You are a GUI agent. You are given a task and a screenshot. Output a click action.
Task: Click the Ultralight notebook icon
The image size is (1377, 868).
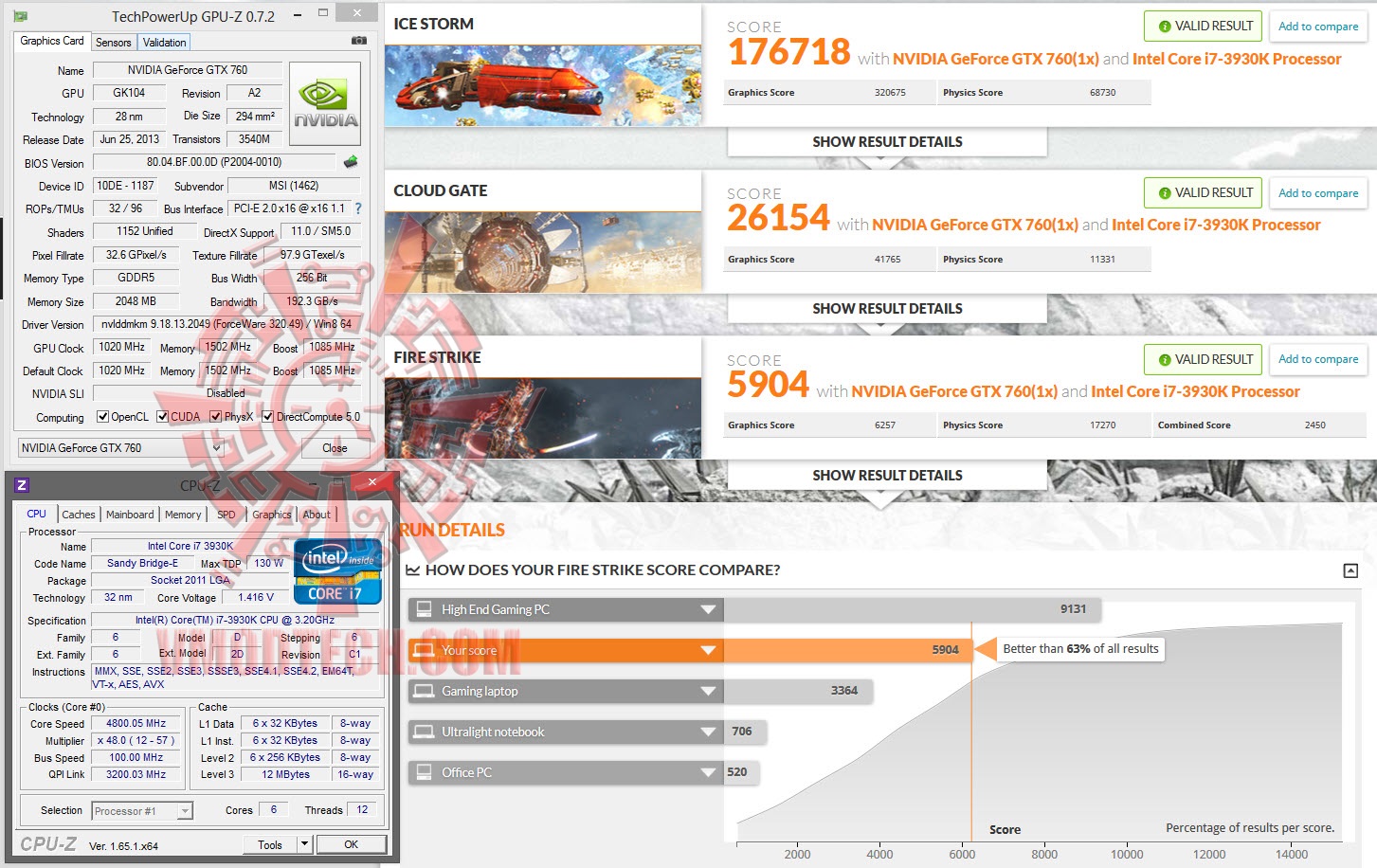coord(424,732)
